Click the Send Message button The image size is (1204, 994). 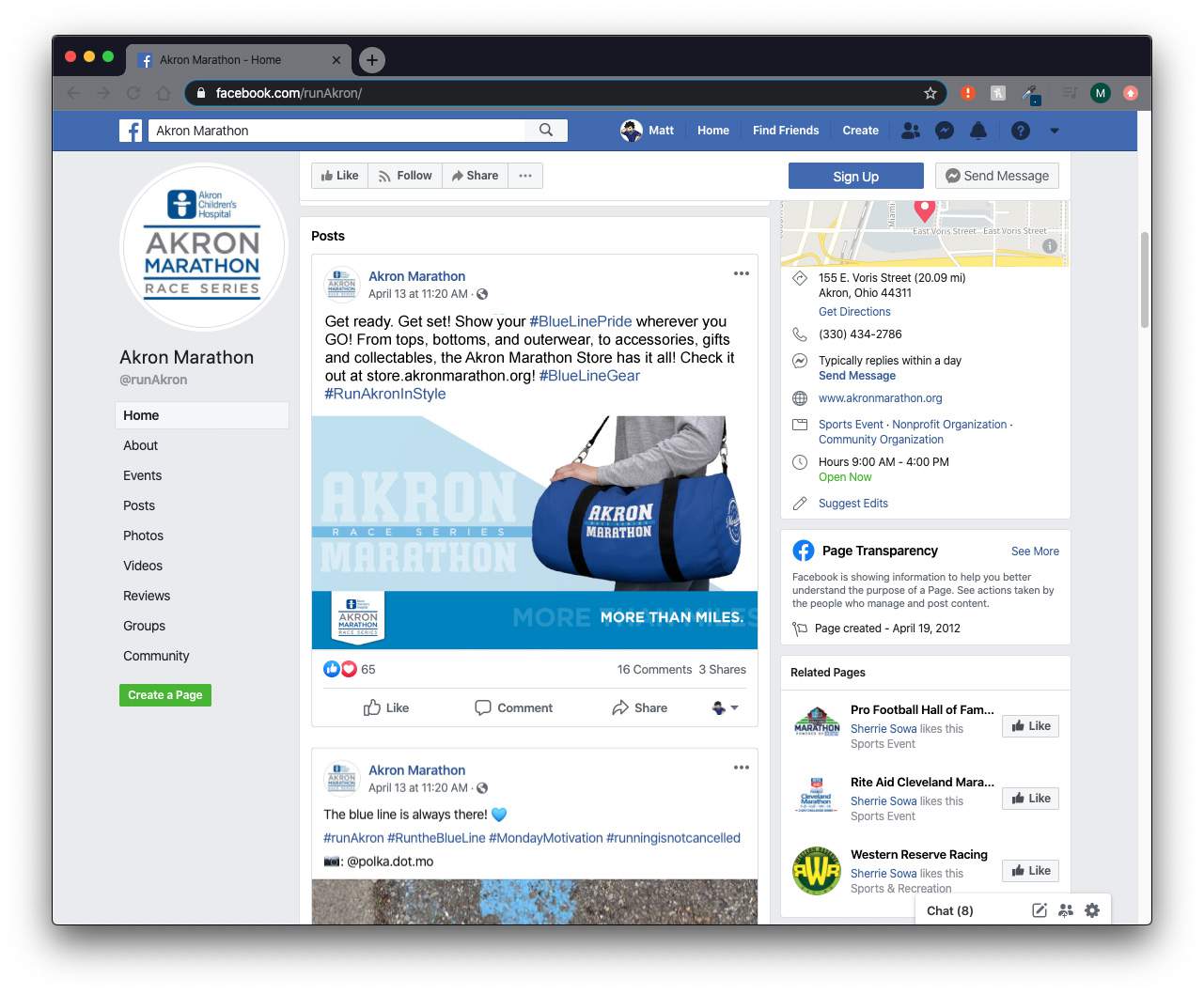coord(997,176)
